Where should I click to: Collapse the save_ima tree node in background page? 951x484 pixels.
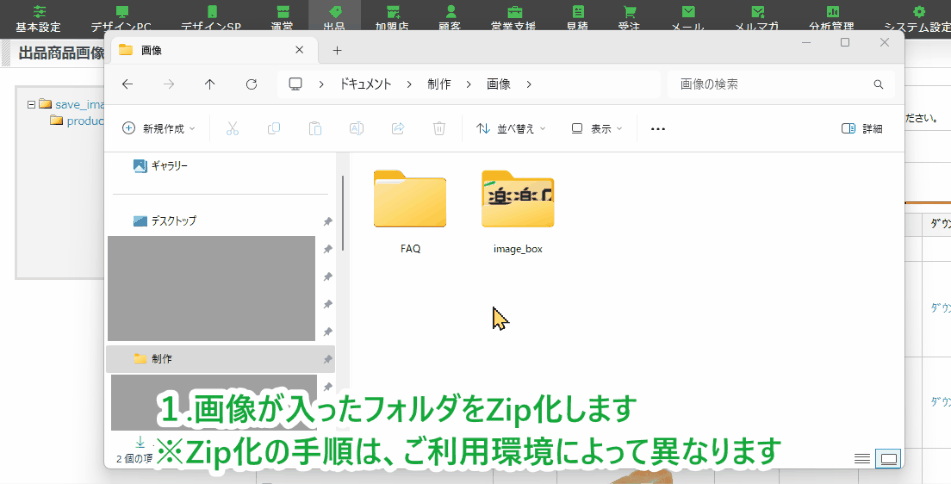coord(31,104)
